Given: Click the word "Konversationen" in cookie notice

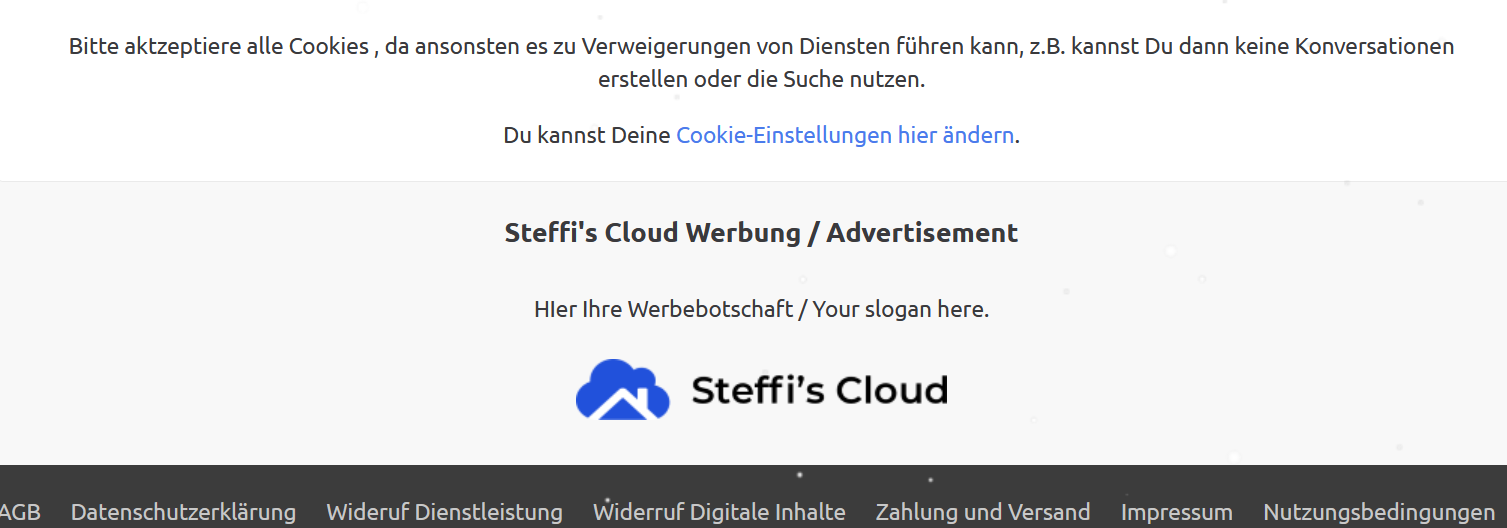Looking at the screenshot, I should click(x=1374, y=46).
